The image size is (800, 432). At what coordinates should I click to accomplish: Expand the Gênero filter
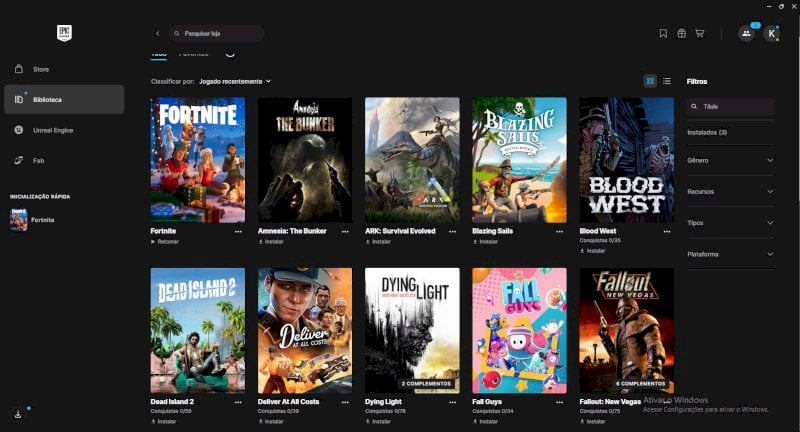(x=731, y=160)
